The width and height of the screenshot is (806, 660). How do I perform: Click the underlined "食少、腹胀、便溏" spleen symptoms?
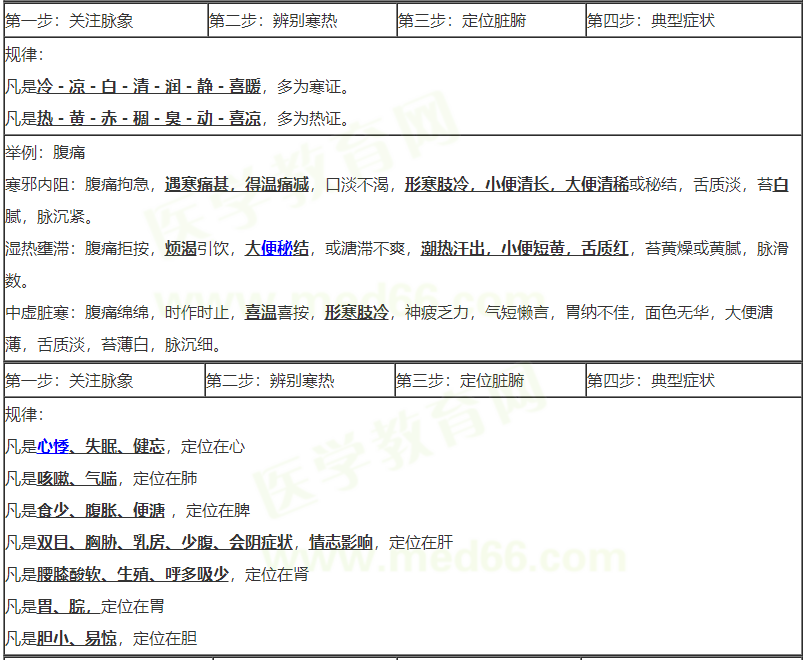click(100, 510)
